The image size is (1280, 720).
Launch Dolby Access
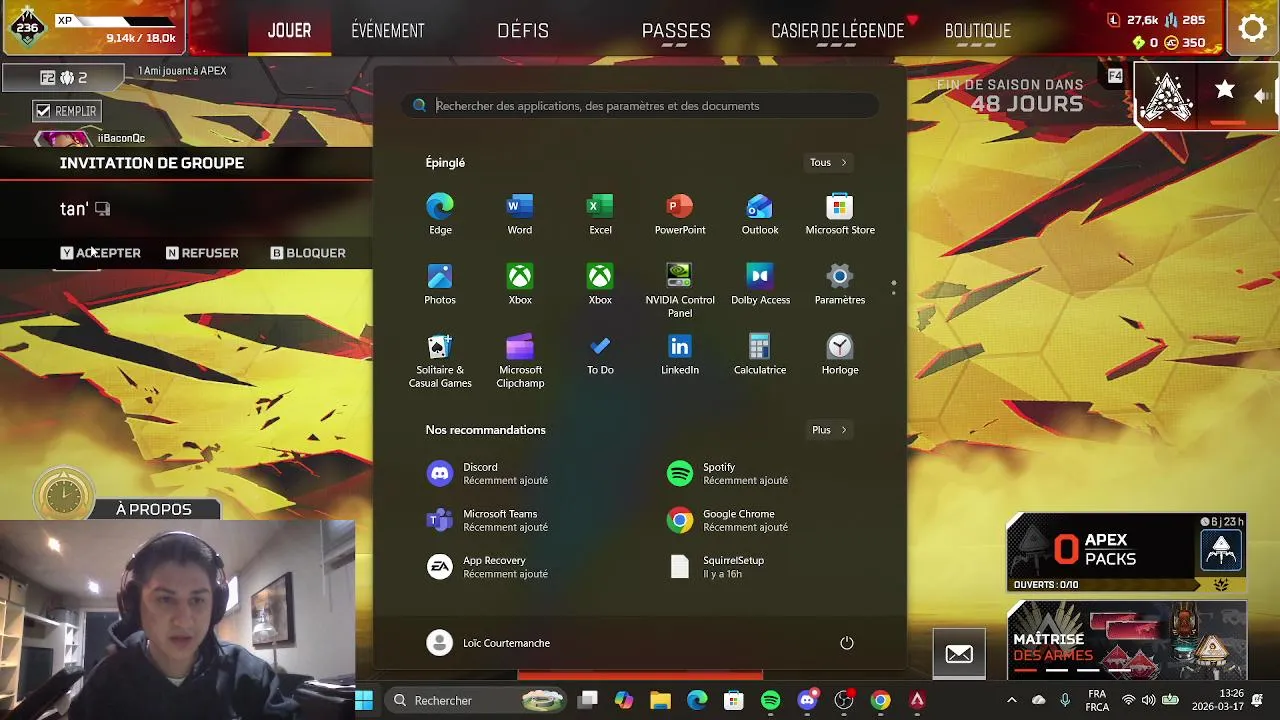pos(760,284)
